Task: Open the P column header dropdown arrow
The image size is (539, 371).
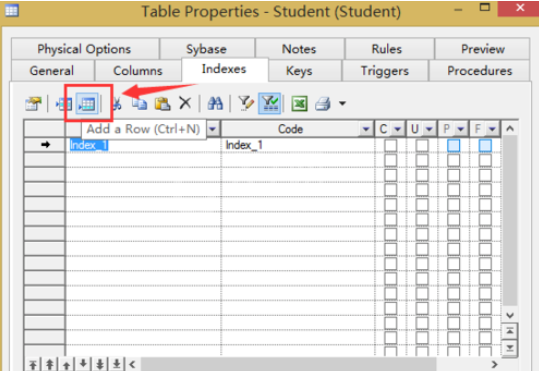Action: click(x=461, y=129)
